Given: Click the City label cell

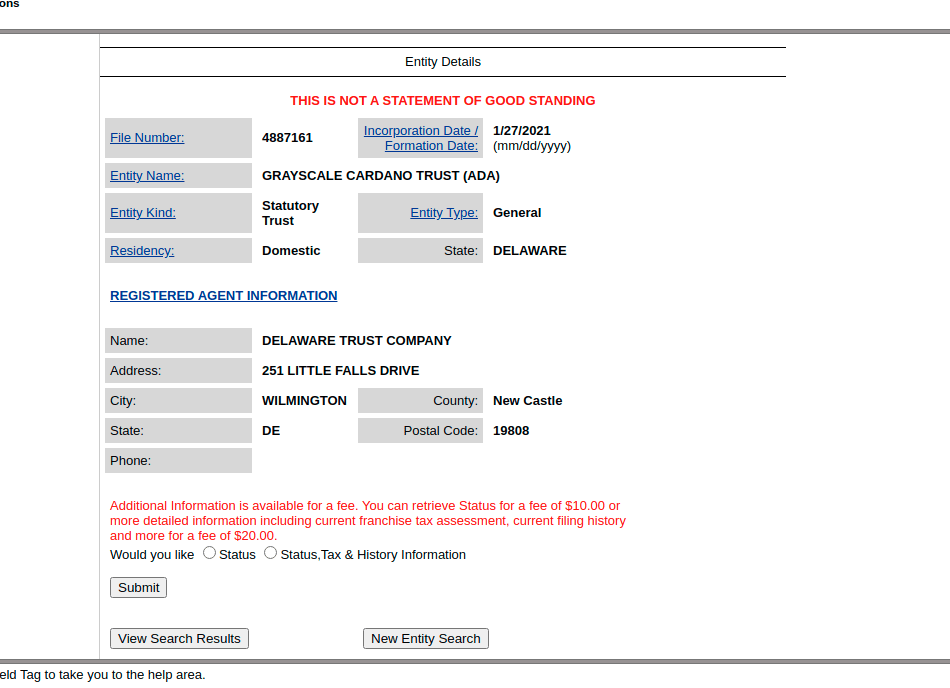Looking at the screenshot, I should point(178,401).
